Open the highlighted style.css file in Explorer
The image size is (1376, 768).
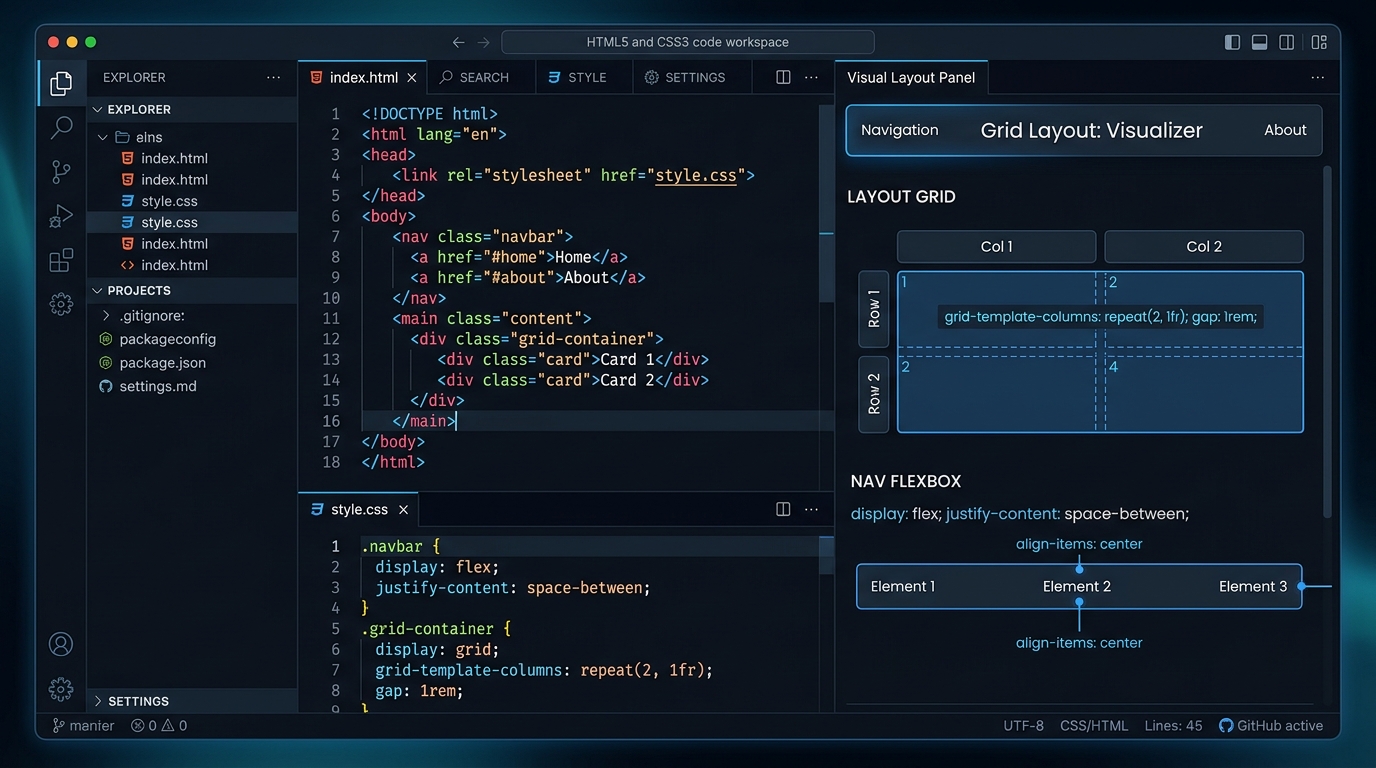tap(192, 222)
